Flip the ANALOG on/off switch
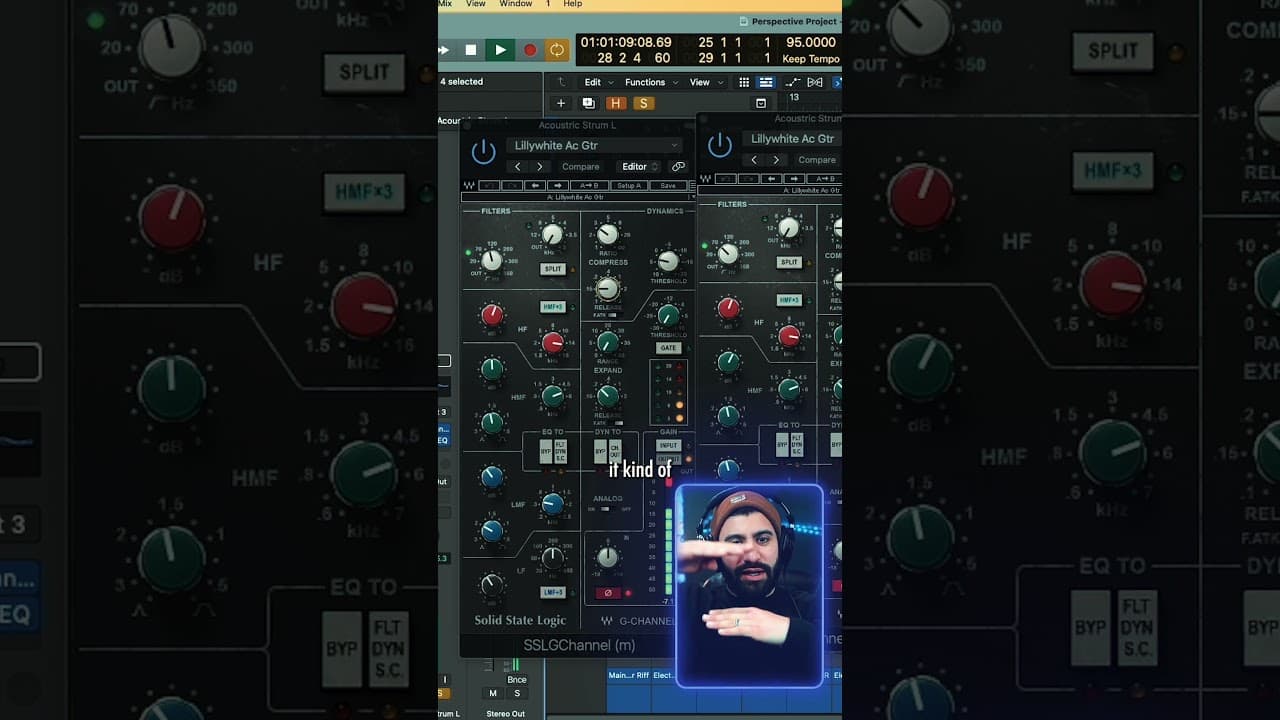Screen dimensions: 1280x720 click(604, 508)
